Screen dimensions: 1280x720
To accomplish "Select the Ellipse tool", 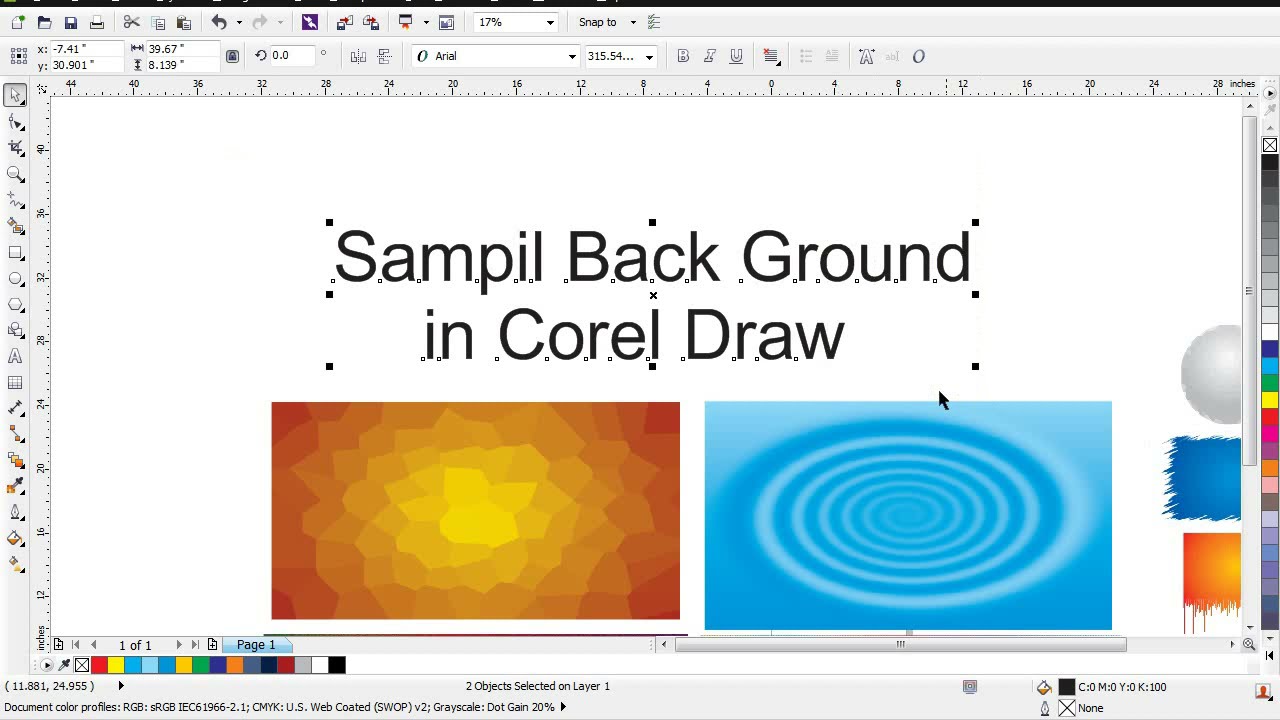I will [x=15, y=279].
